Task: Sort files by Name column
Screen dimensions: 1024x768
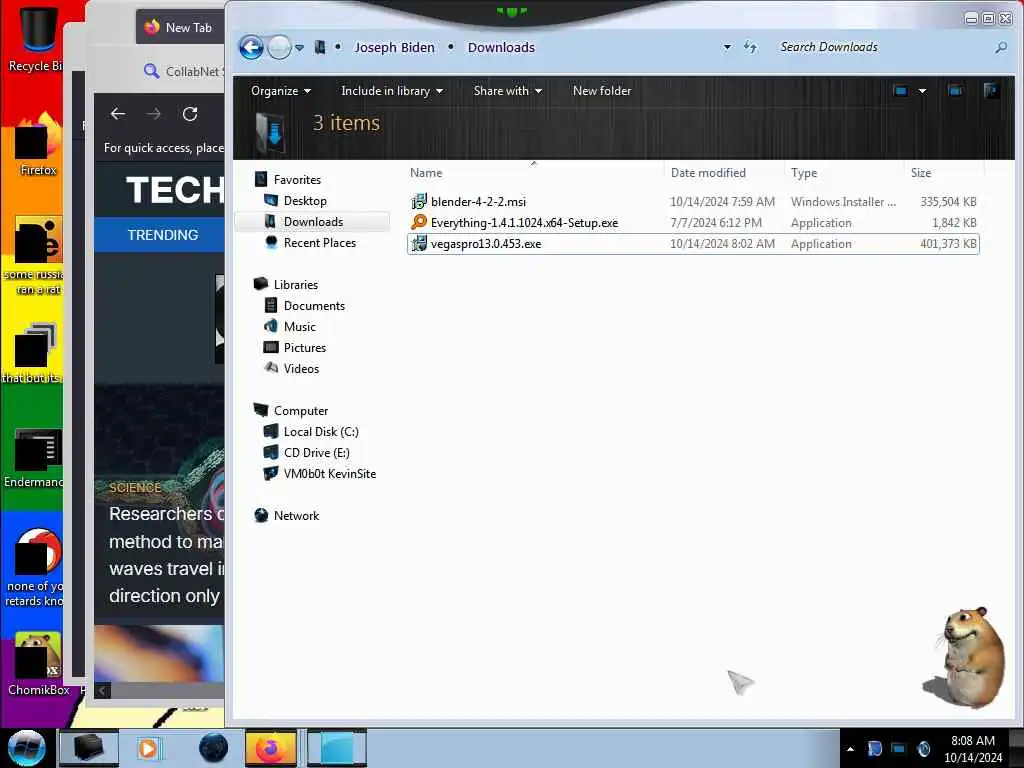Action: 426,172
